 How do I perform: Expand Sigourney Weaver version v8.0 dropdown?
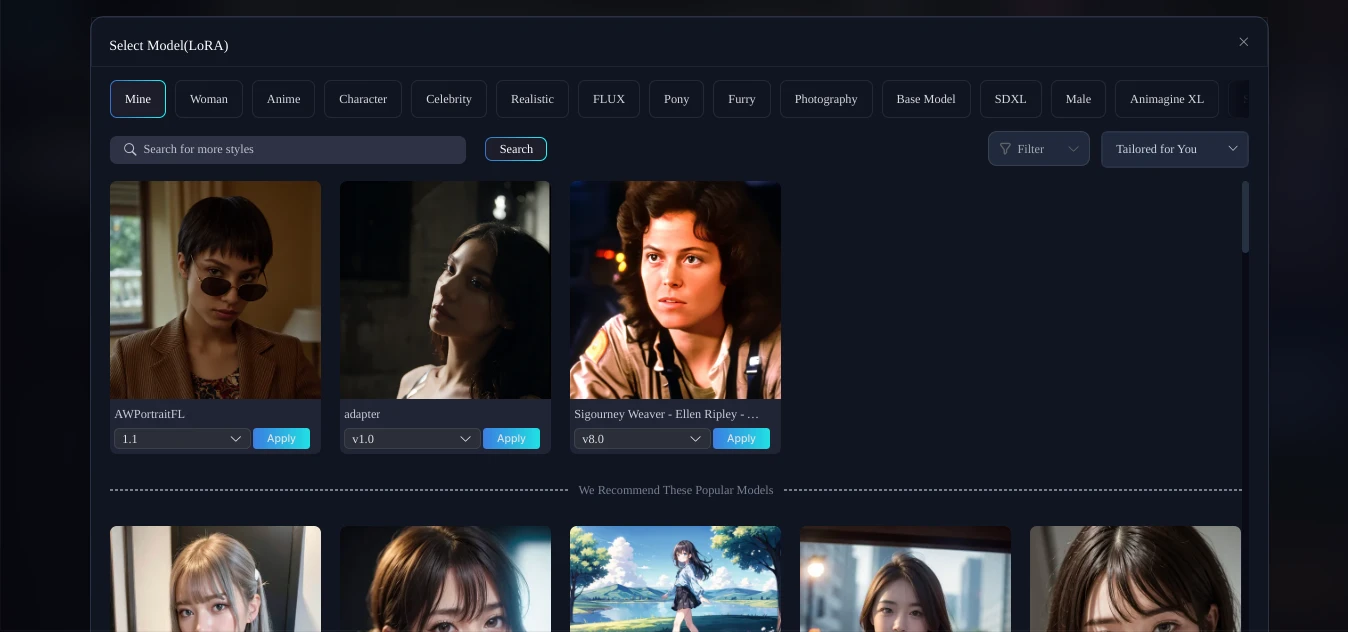[x=642, y=439]
